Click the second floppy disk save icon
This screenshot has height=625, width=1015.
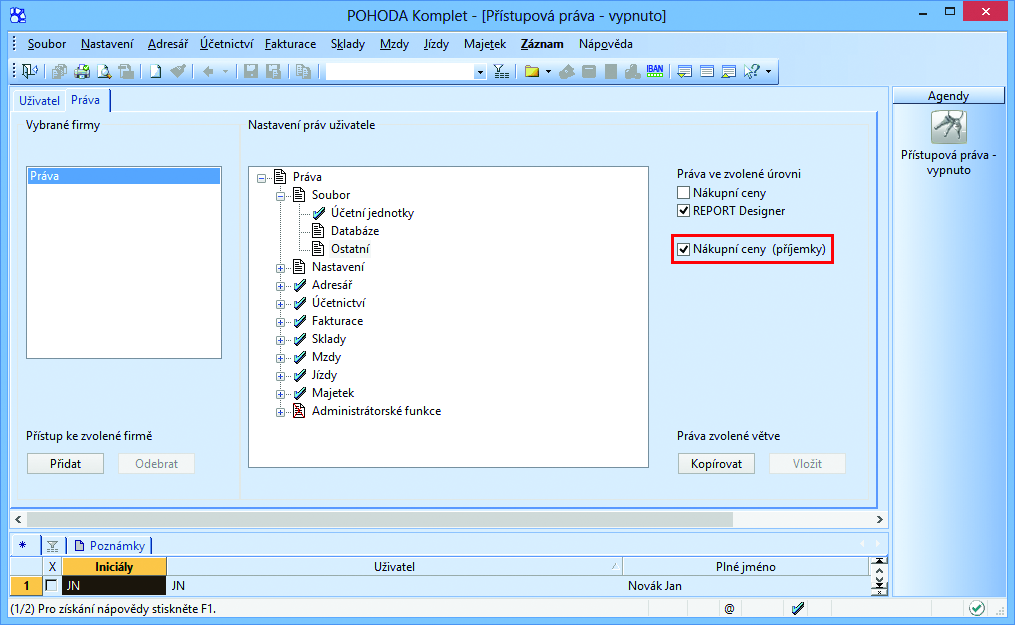click(274, 71)
